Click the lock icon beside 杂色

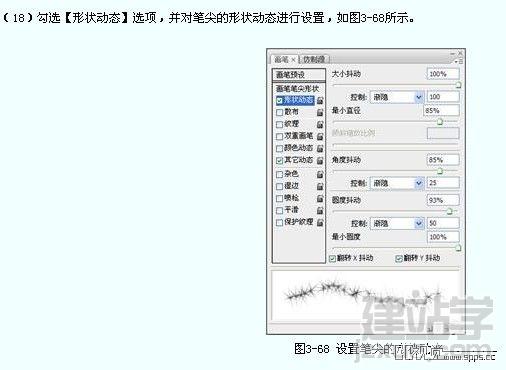pos(320,174)
